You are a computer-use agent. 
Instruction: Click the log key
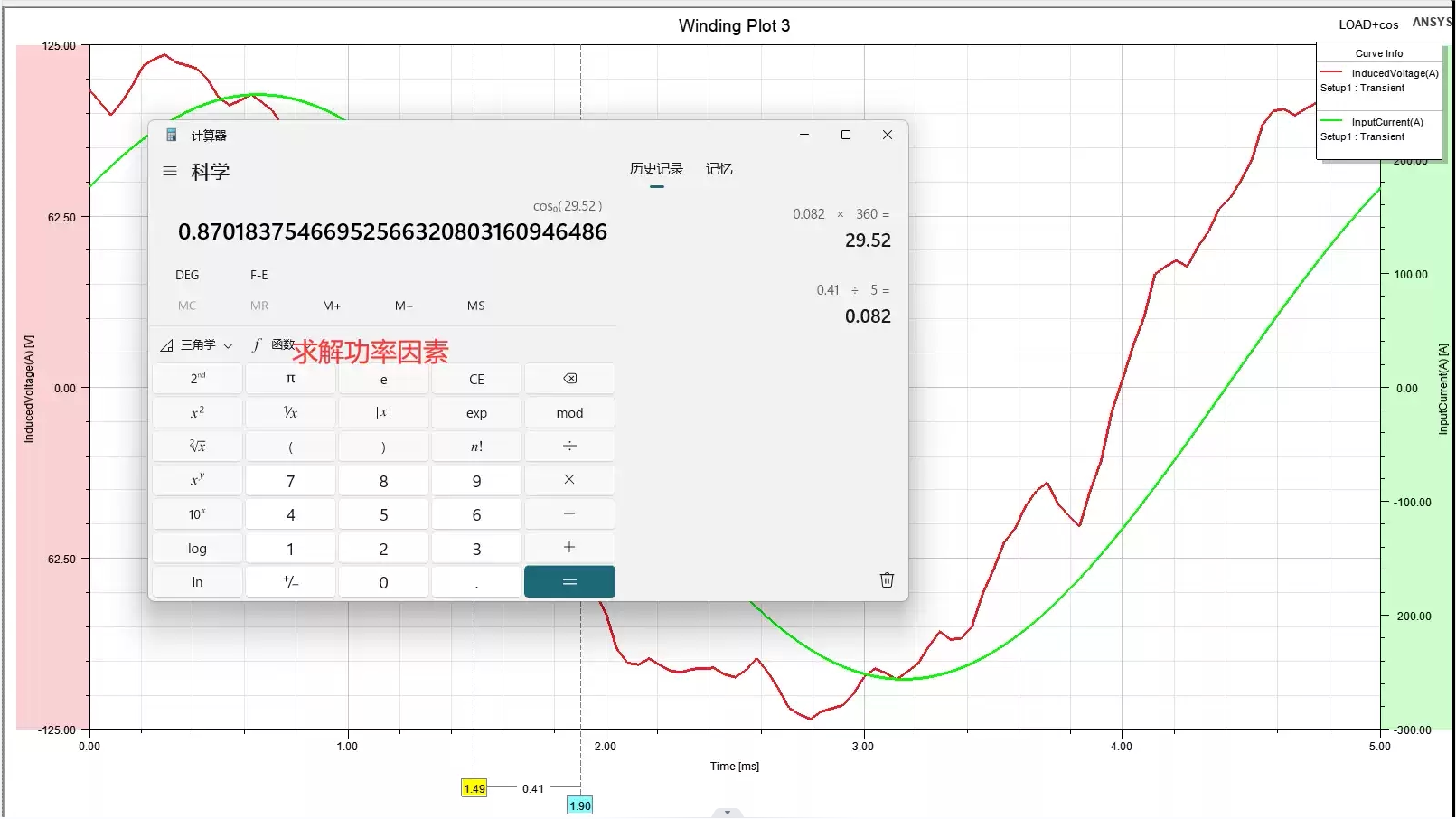[x=197, y=548]
